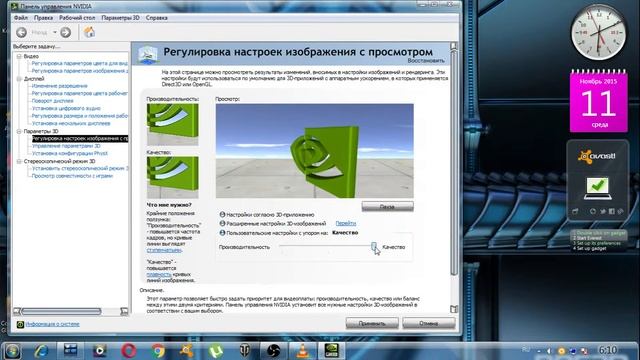Follow the Перейти link
Viewport: 640px width, 360px height.
pos(346,223)
